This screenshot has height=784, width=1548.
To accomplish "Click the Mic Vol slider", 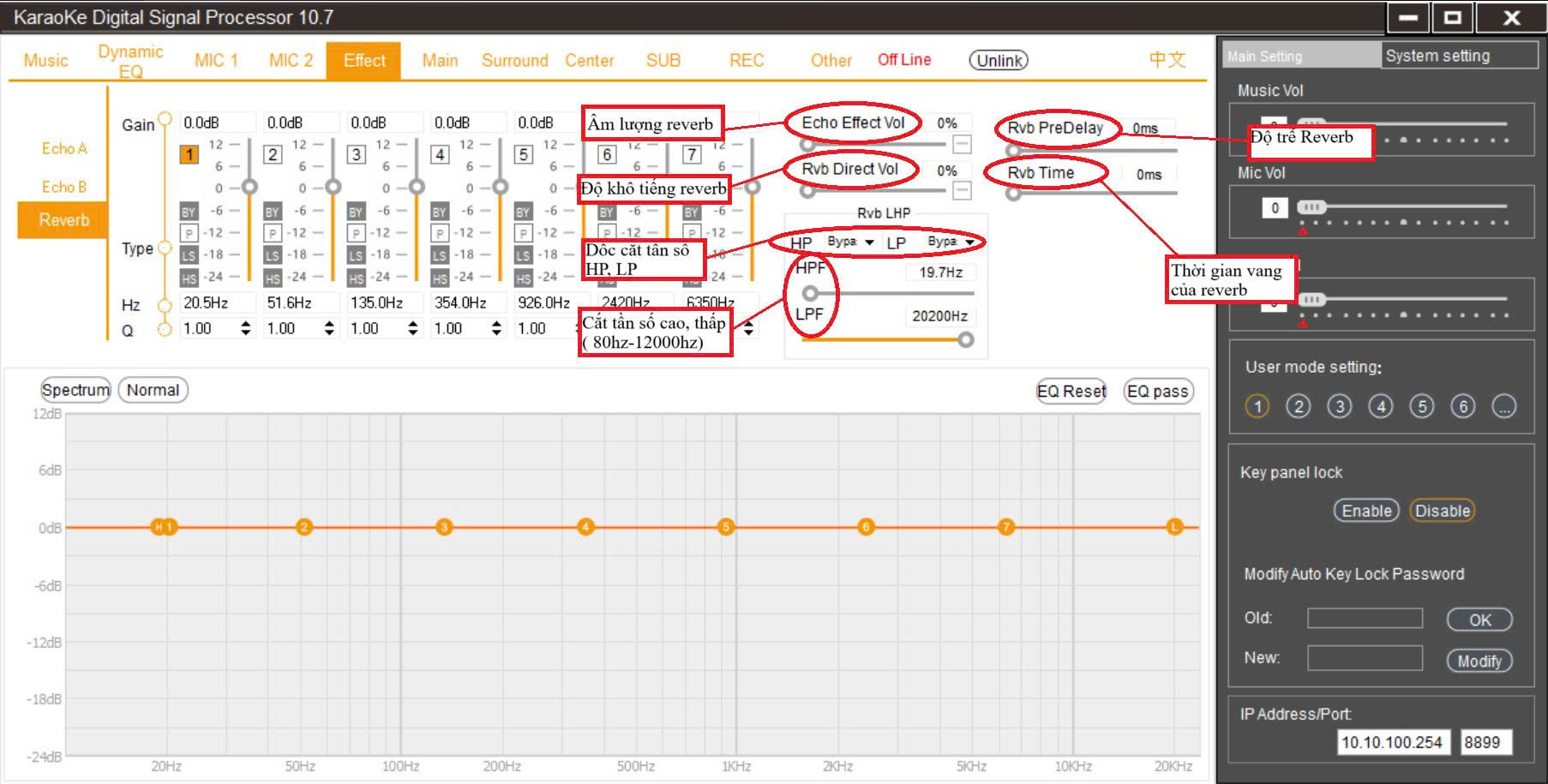I will tap(1401, 206).
